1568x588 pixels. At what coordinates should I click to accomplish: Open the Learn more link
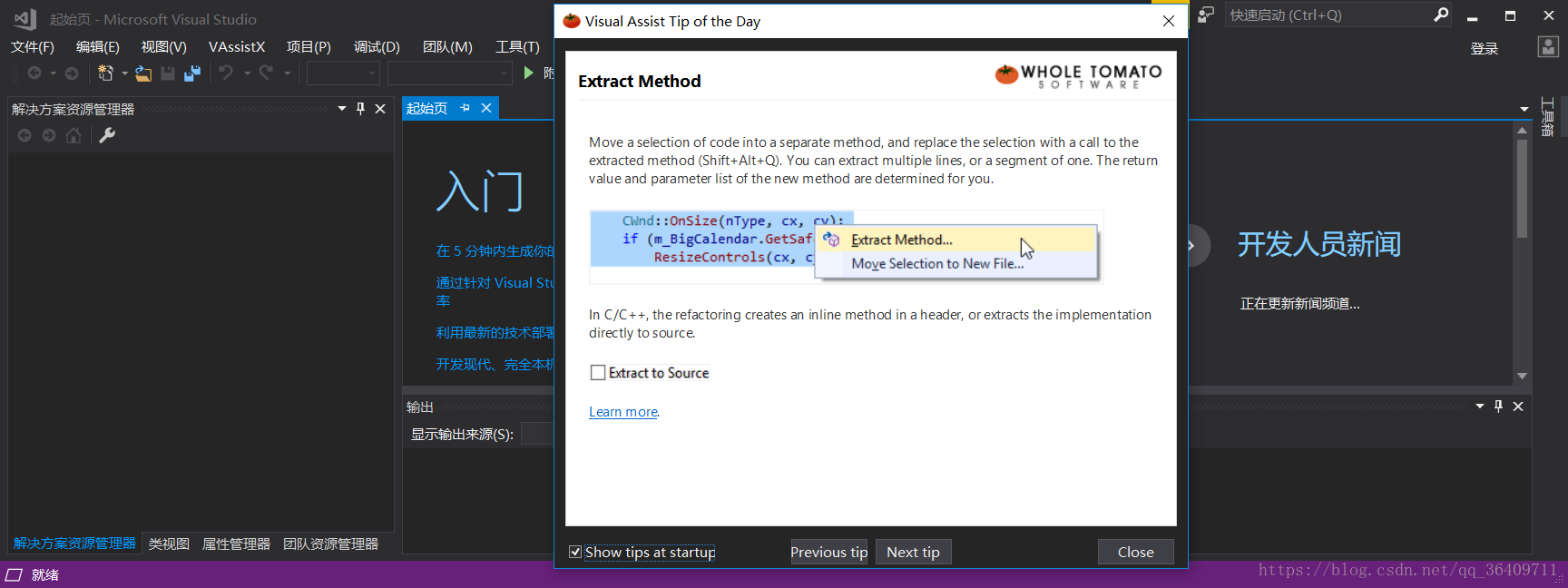(623, 412)
